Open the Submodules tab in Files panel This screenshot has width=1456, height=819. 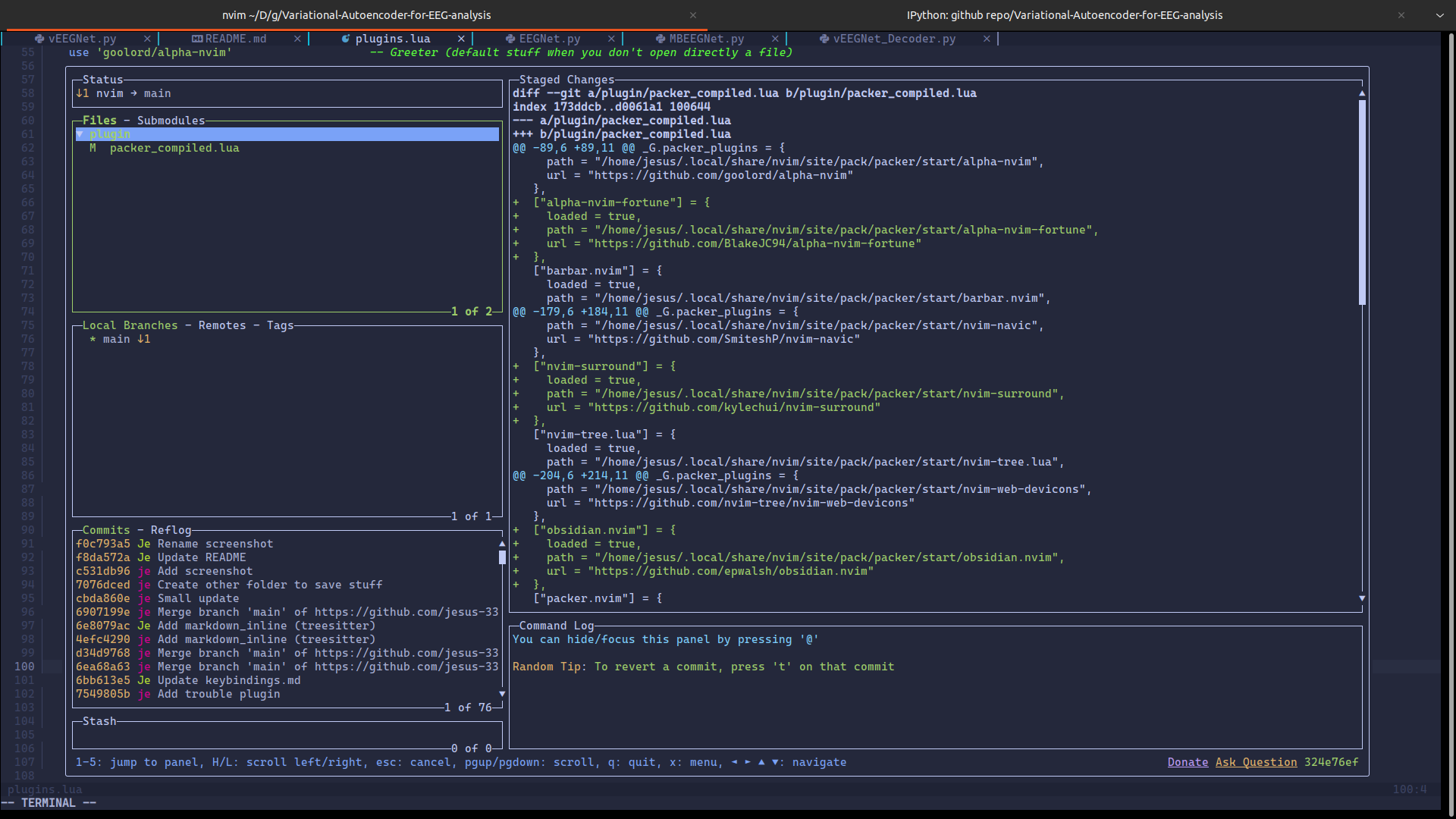[171, 121]
